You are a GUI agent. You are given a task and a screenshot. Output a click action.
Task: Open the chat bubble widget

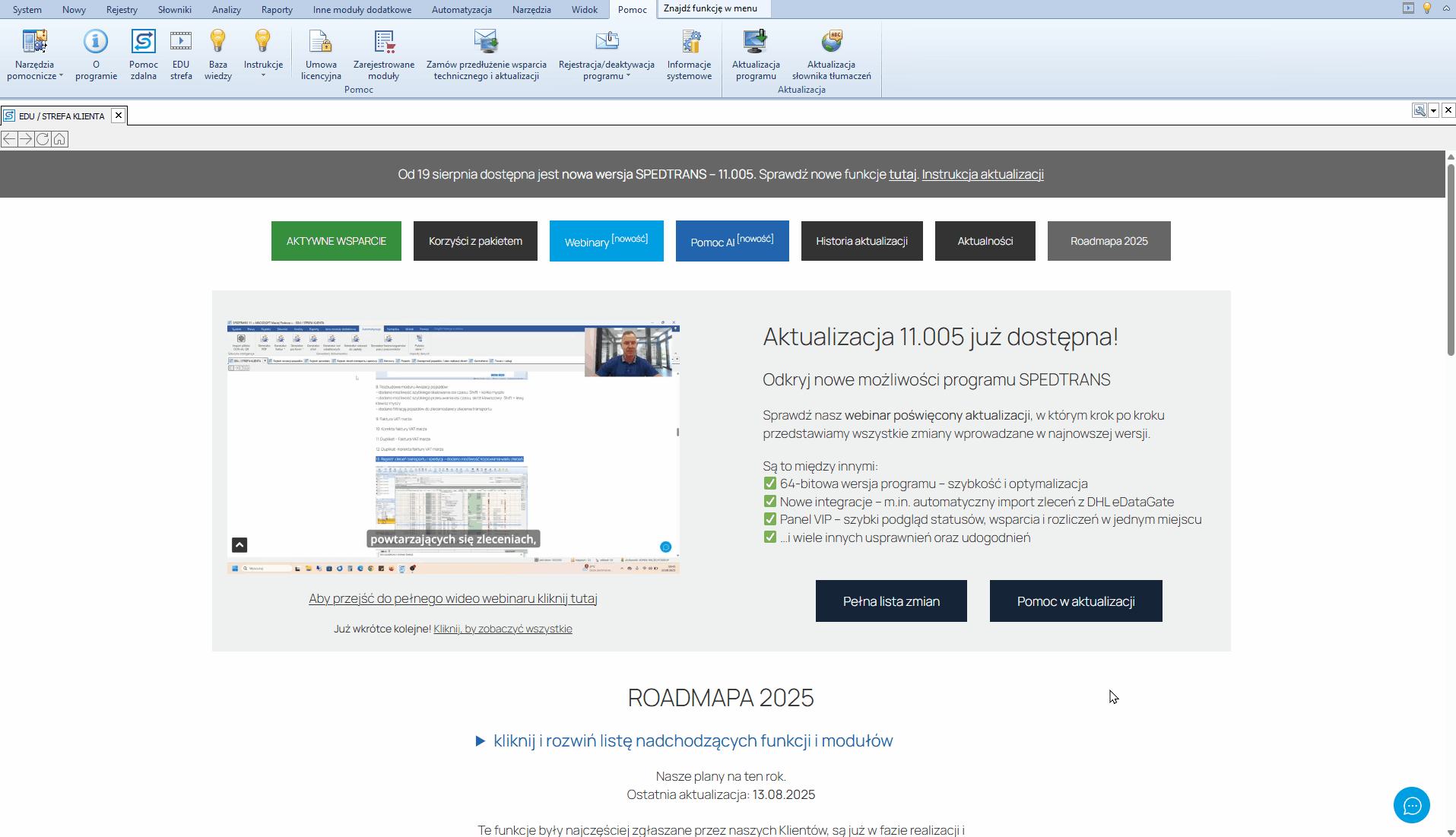(1411, 805)
